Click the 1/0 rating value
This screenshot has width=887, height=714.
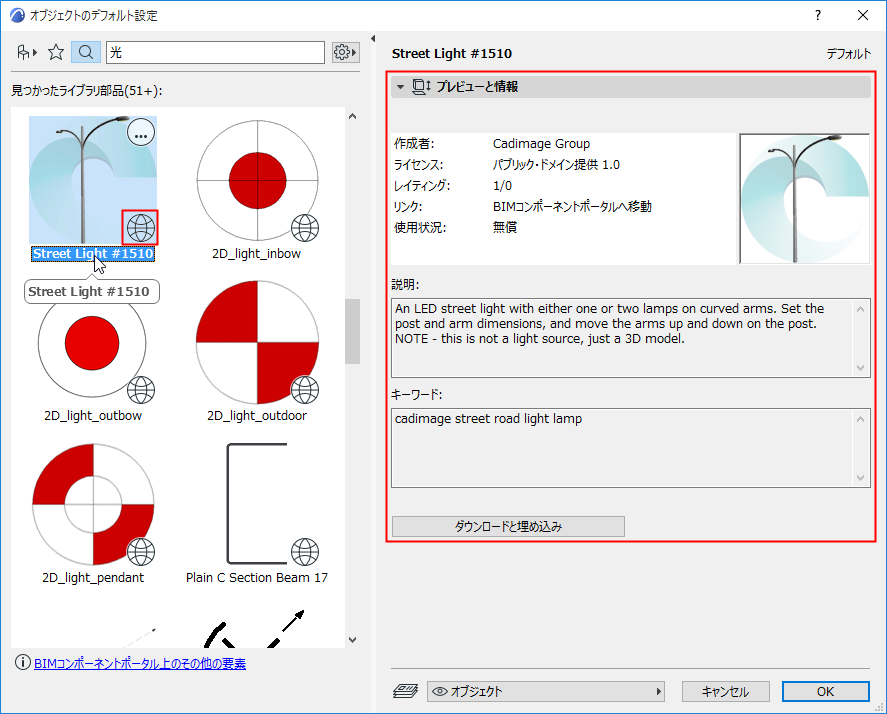pyautogui.click(x=502, y=186)
